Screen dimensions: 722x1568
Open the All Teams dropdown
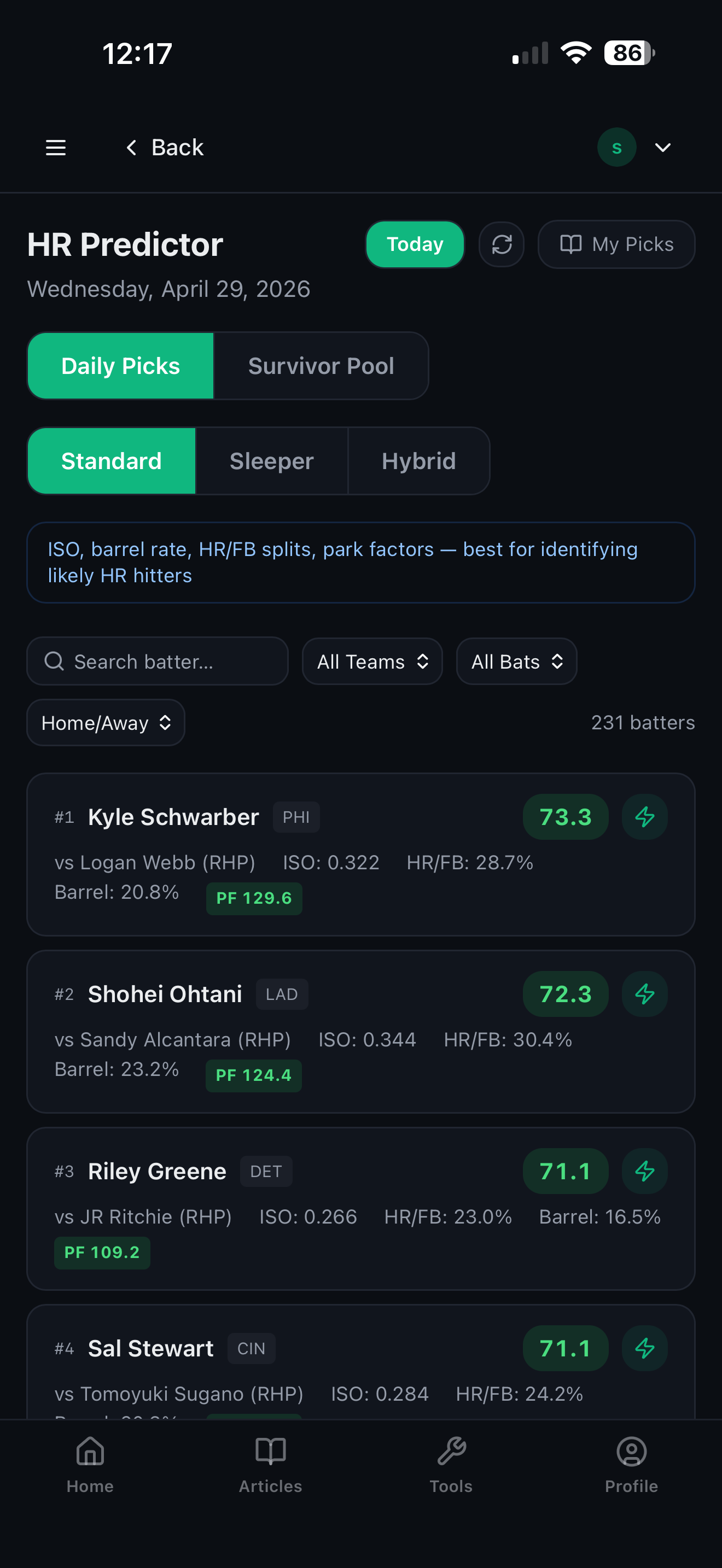coord(372,662)
